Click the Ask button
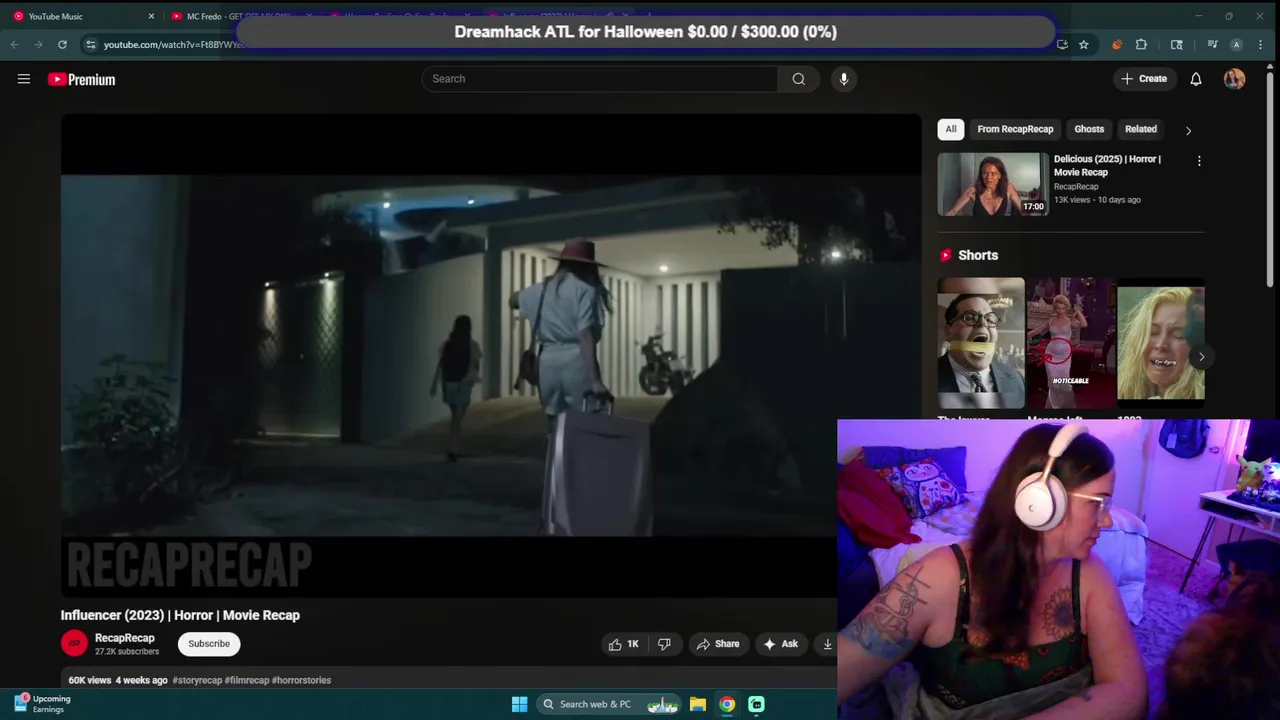The height and width of the screenshot is (720, 1280). pyautogui.click(x=781, y=644)
